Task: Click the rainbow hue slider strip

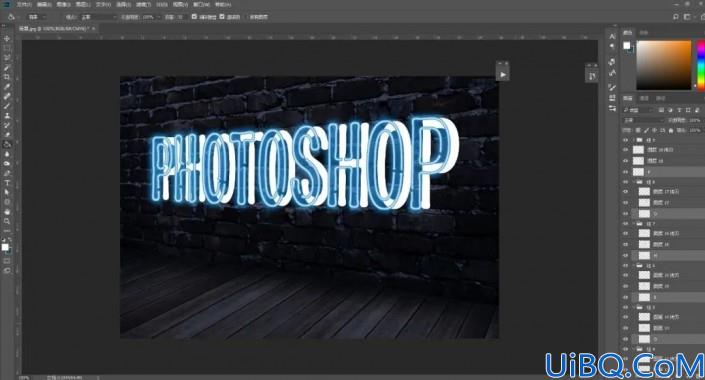Action: (x=701, y=65)
